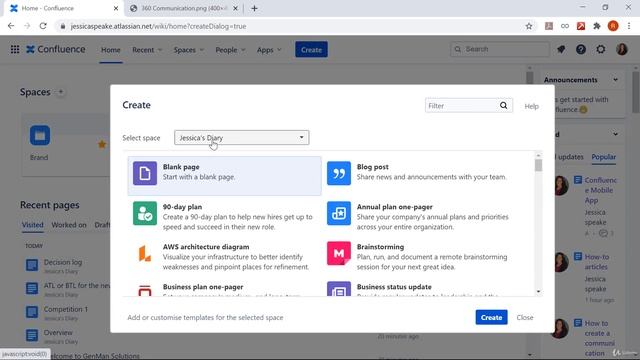Click the Brand space icon

tap(40, 136)
